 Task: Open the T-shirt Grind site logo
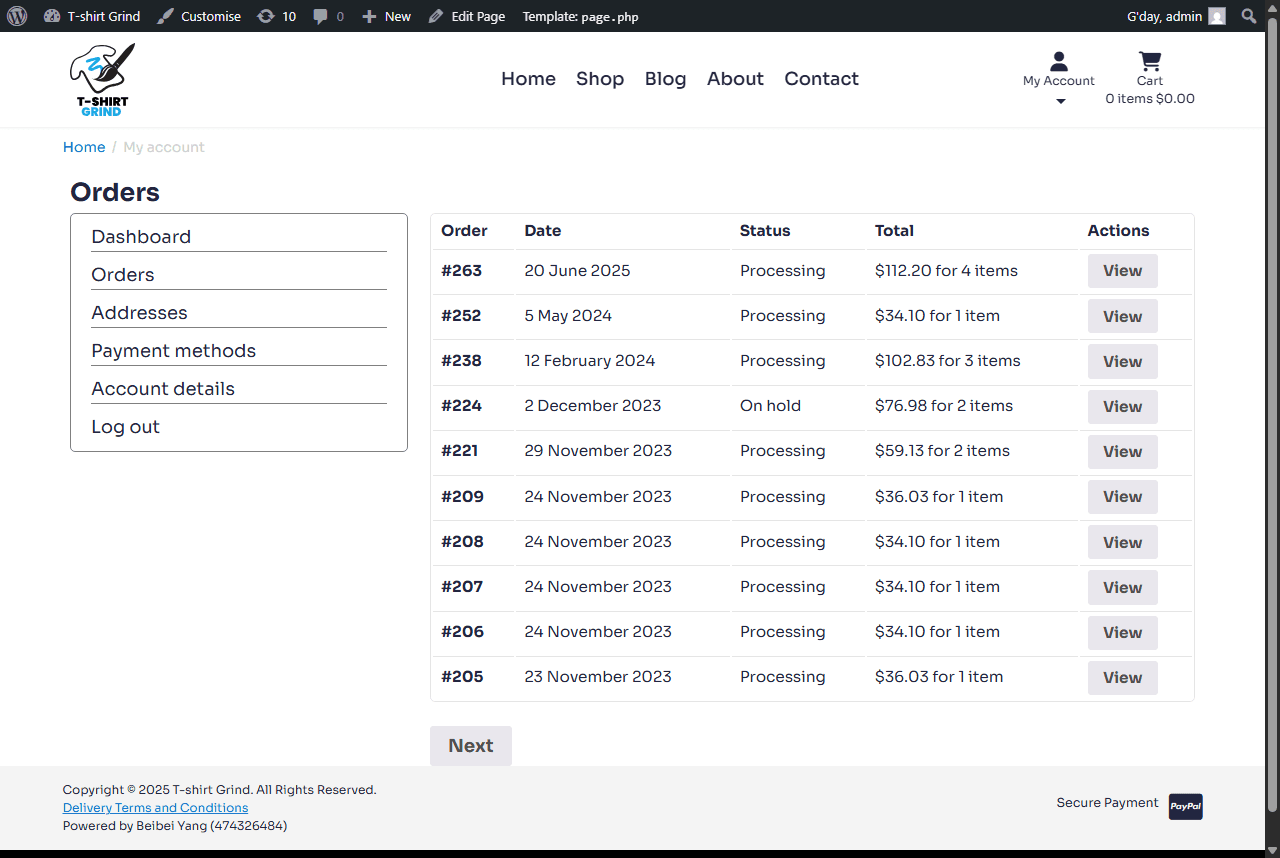[x=103, y=80]
